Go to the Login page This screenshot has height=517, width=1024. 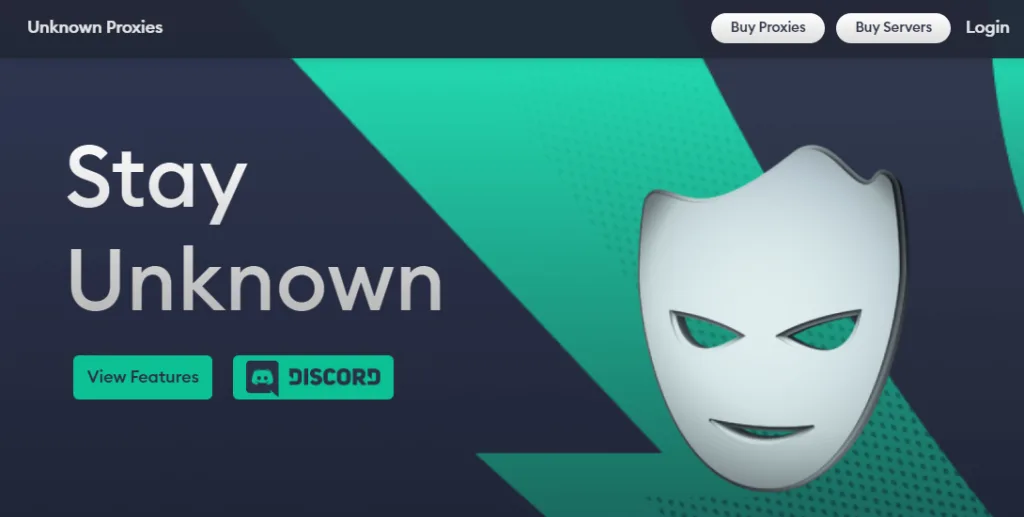pyautogui.click(x=987, y=27)
